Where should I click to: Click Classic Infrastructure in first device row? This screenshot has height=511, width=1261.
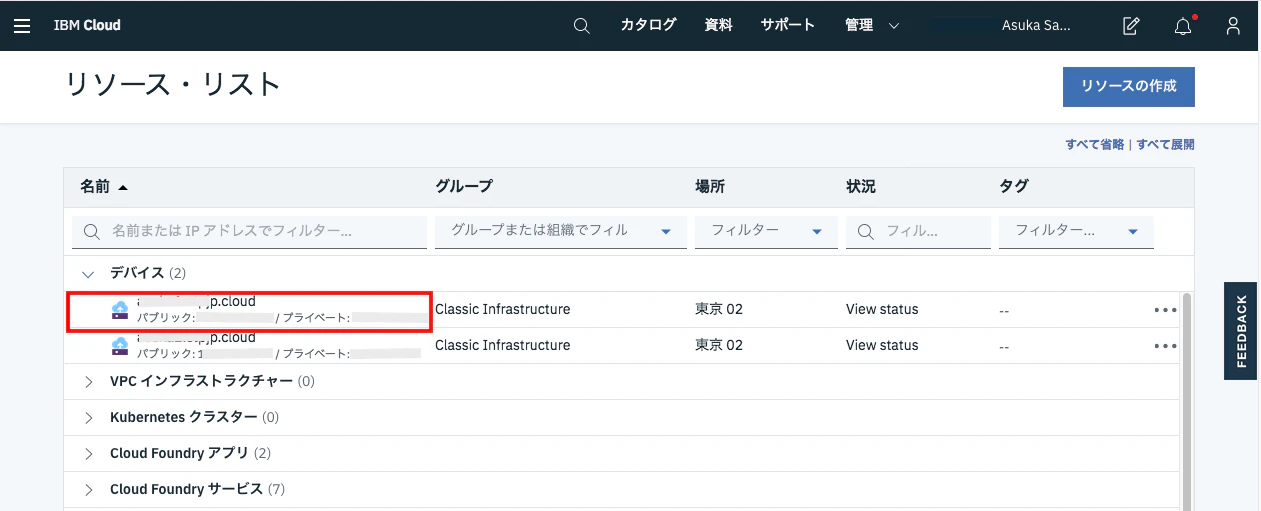pyautogui.click(x=503, y=310)
